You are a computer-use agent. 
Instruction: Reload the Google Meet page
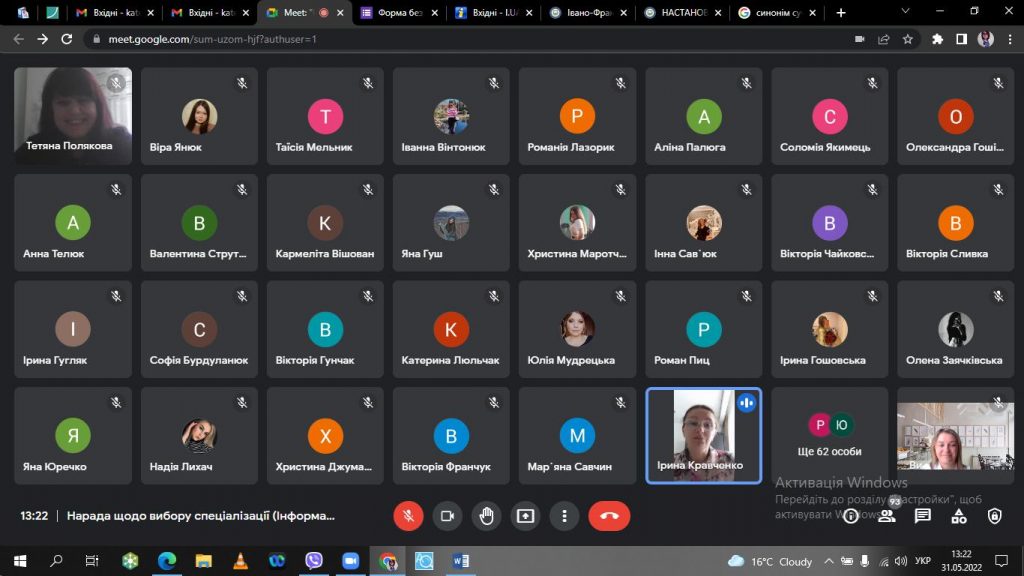click(x=67, y=39)
